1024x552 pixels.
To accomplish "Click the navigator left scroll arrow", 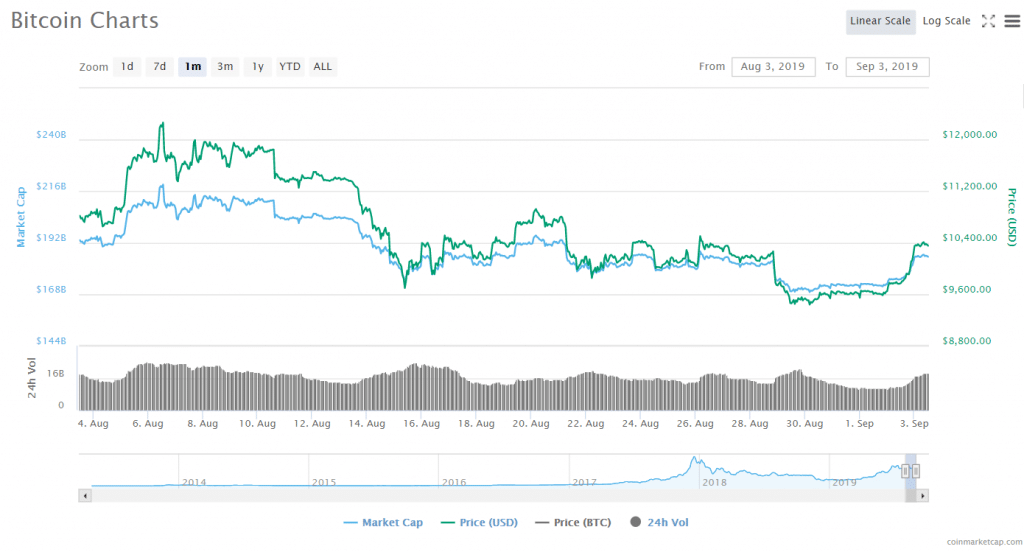I will click(85, 495).
